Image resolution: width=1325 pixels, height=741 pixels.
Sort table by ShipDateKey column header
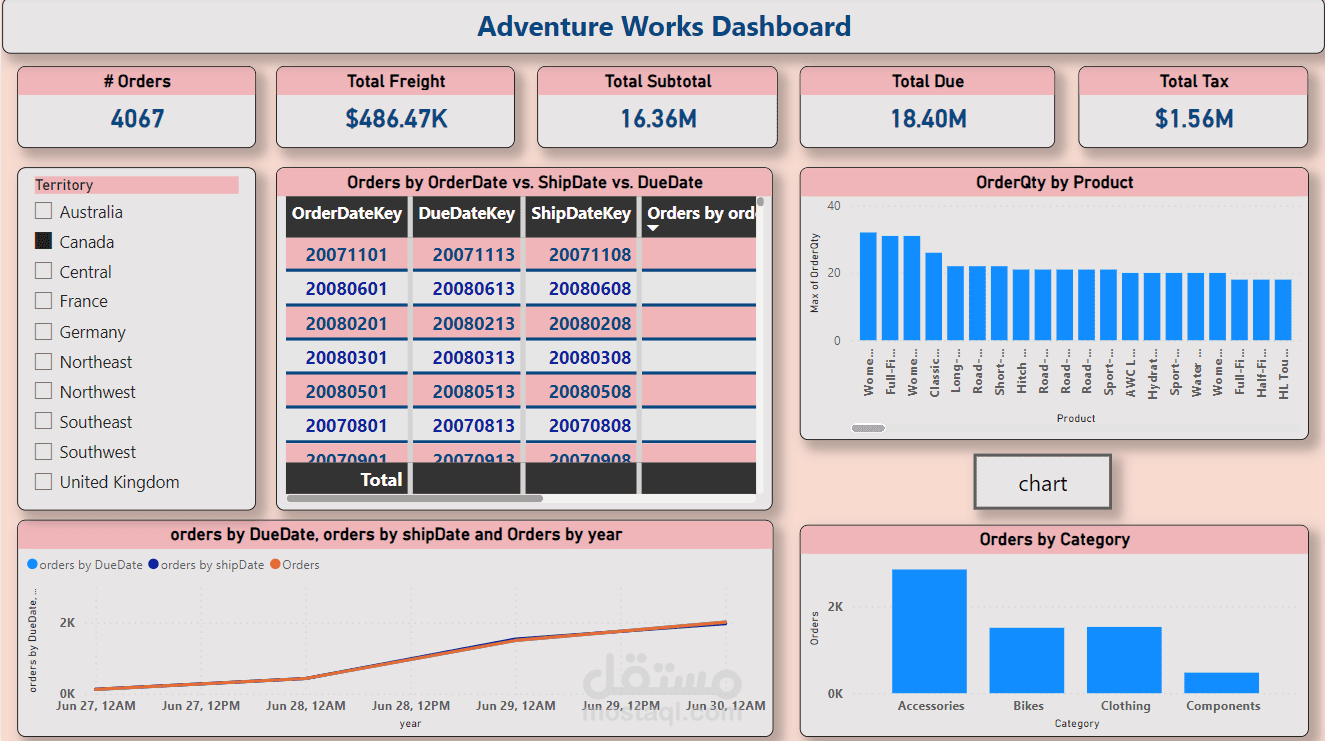point(581,213)
